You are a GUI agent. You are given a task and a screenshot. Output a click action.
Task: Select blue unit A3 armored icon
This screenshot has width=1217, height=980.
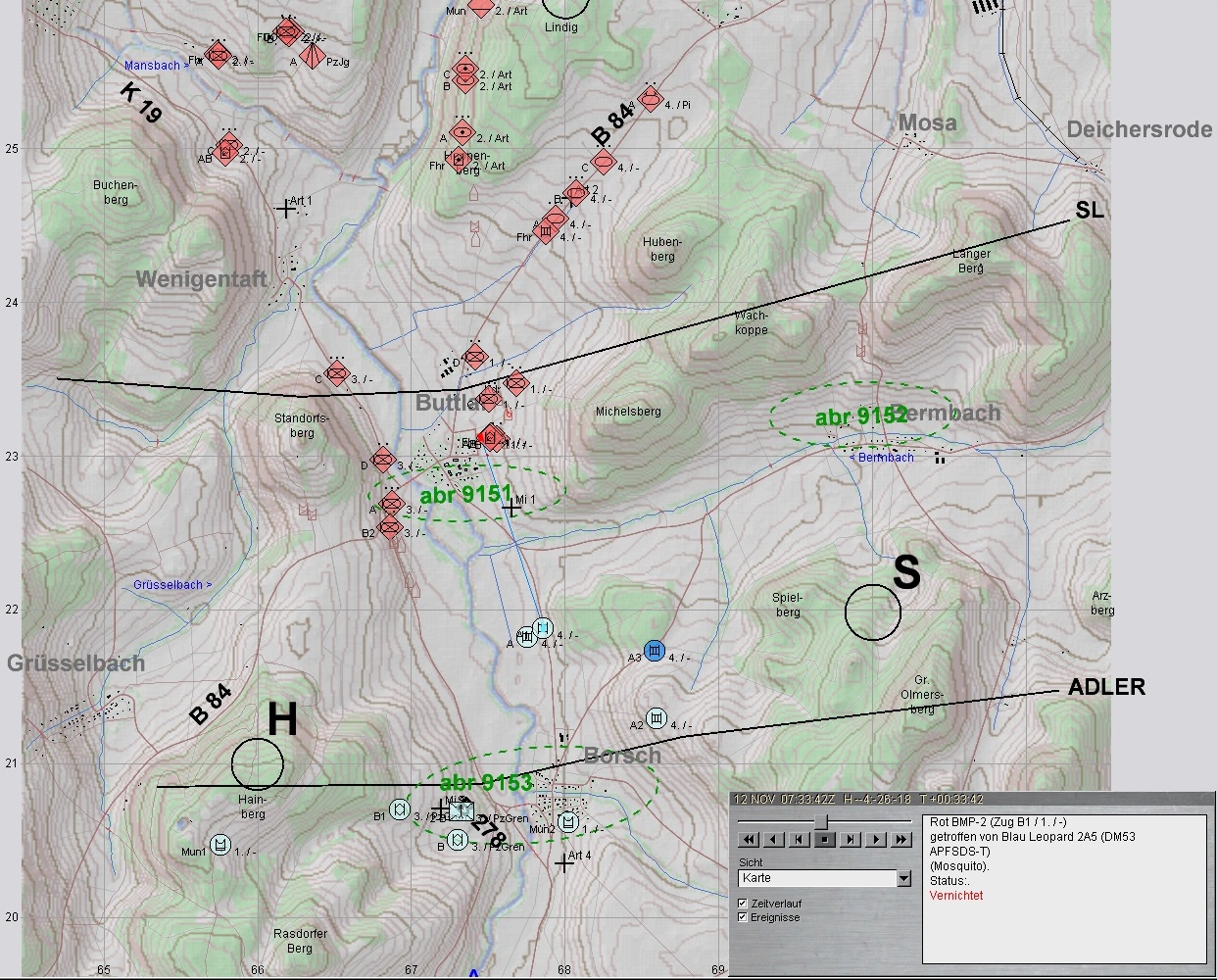(x=656, y=651)
